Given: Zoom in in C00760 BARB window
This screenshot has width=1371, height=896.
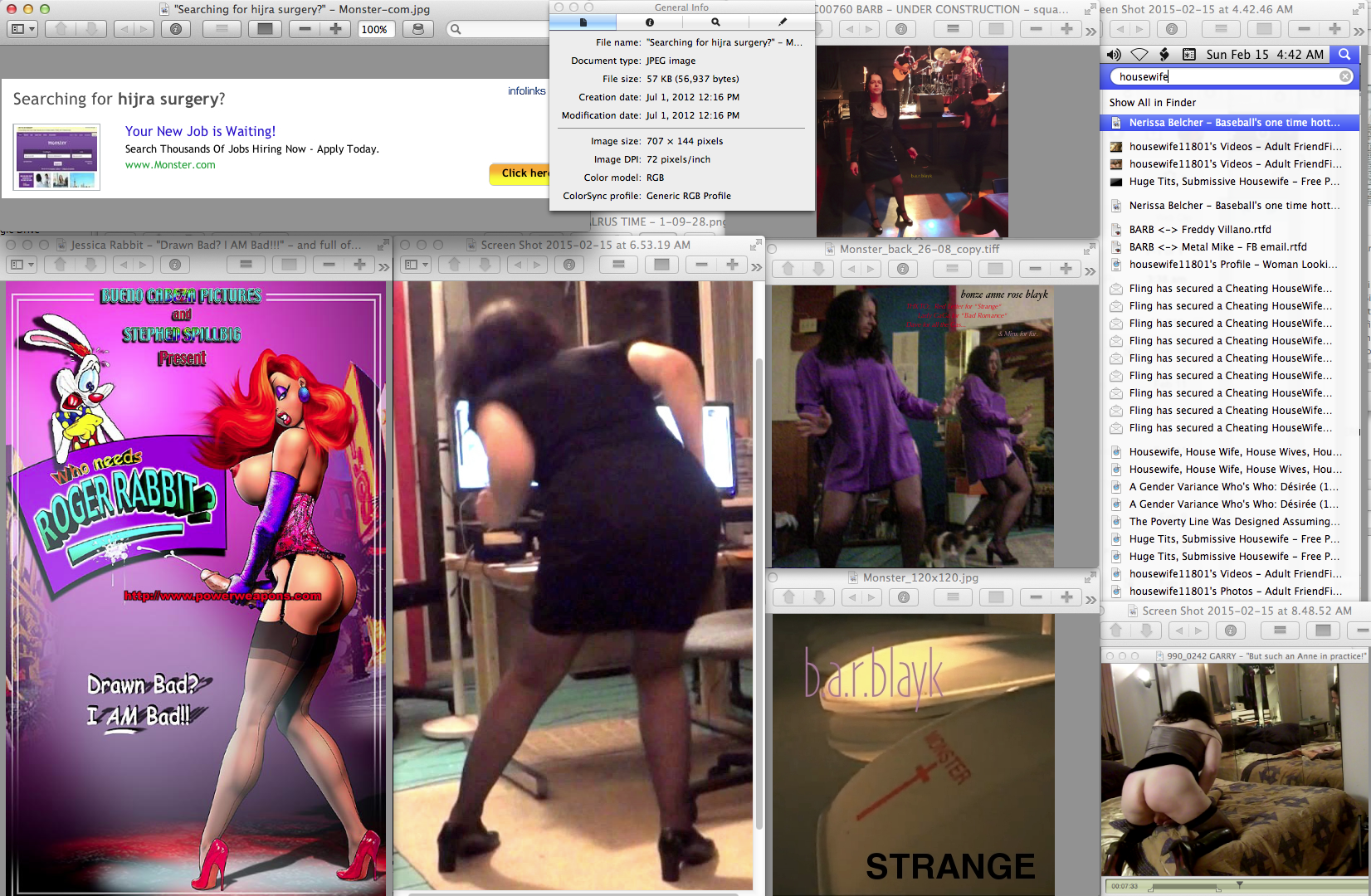Looking at the screenshot, I should 1066,29.
